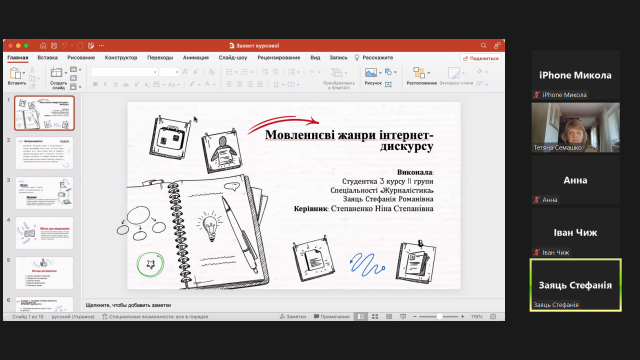Click the language русский (Украина) indicator
This screenshot has width=640, height=360.
tap(73, 317)
